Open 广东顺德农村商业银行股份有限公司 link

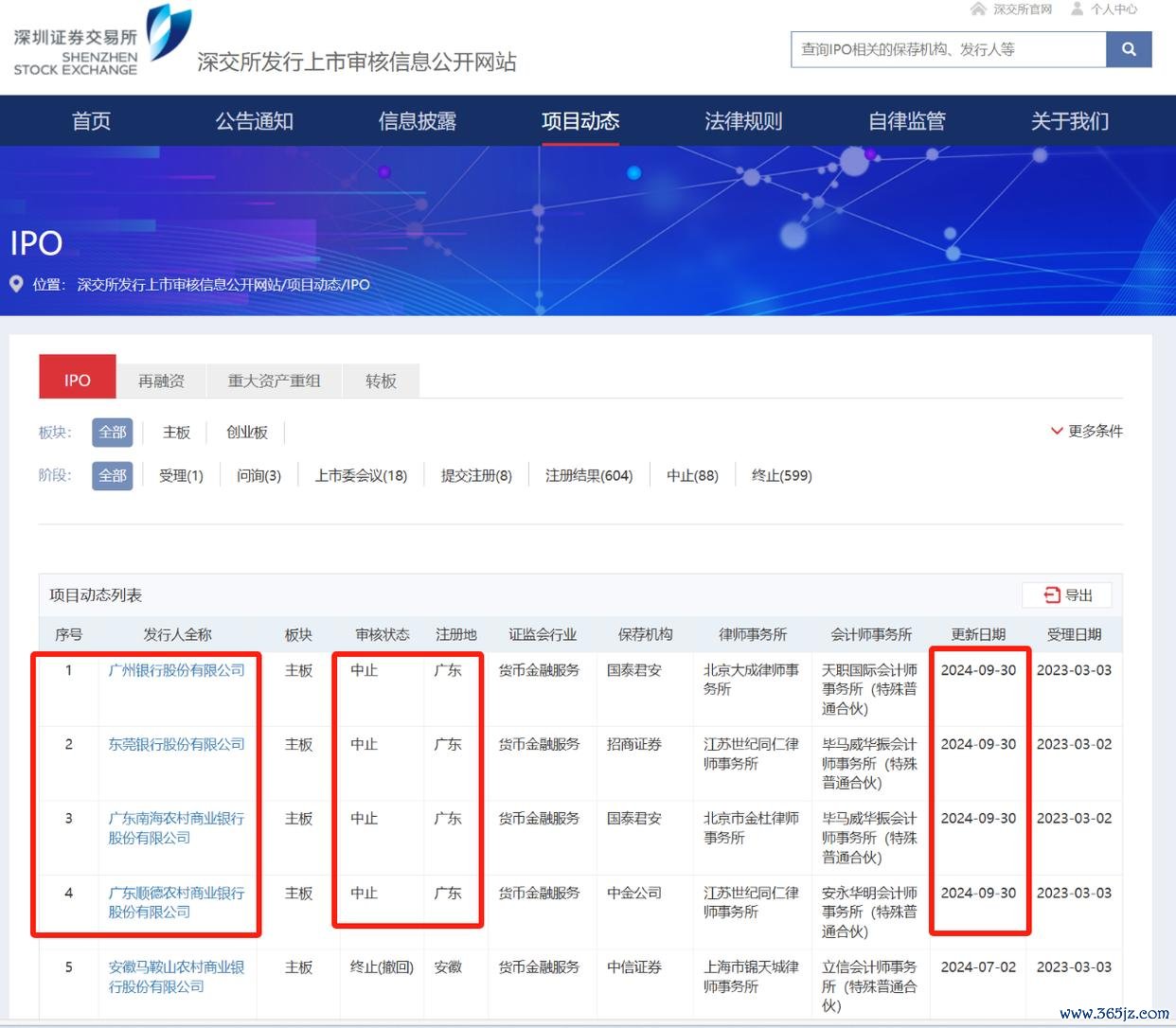pos(176,902)
